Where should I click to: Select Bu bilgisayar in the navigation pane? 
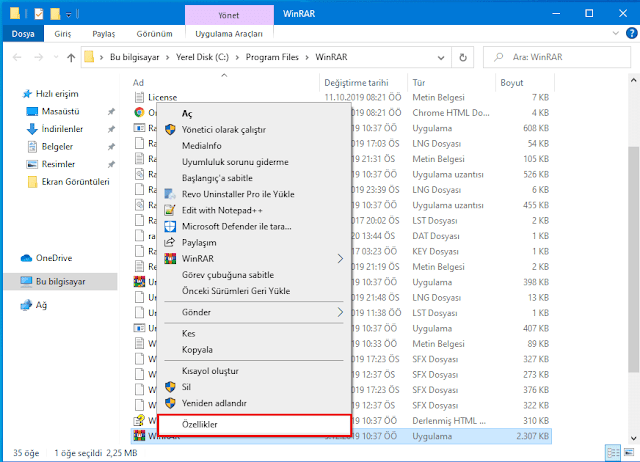pyautogui.click(x=60, y=282)
